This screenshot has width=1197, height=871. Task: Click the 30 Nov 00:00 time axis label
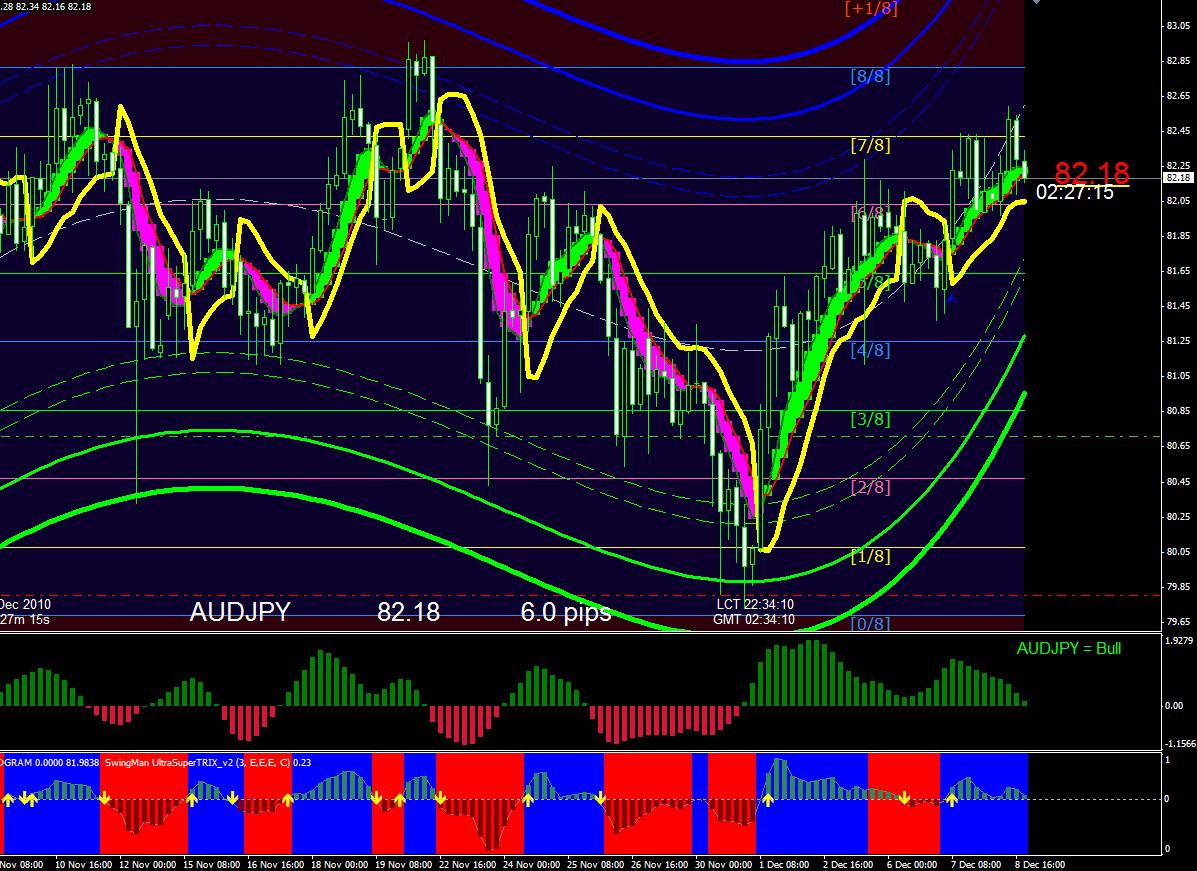(x=723, y=865)
